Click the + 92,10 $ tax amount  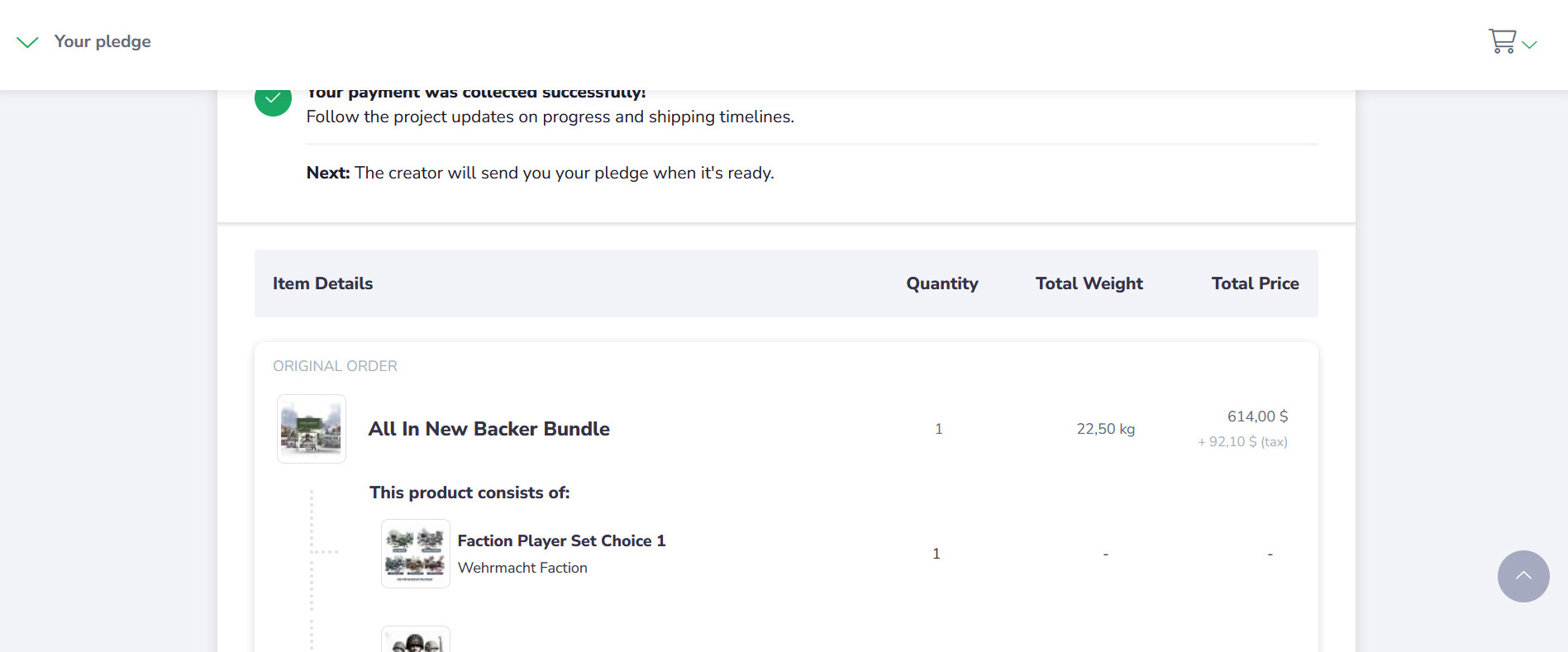pyautogui.click(x=1242, y=442)
